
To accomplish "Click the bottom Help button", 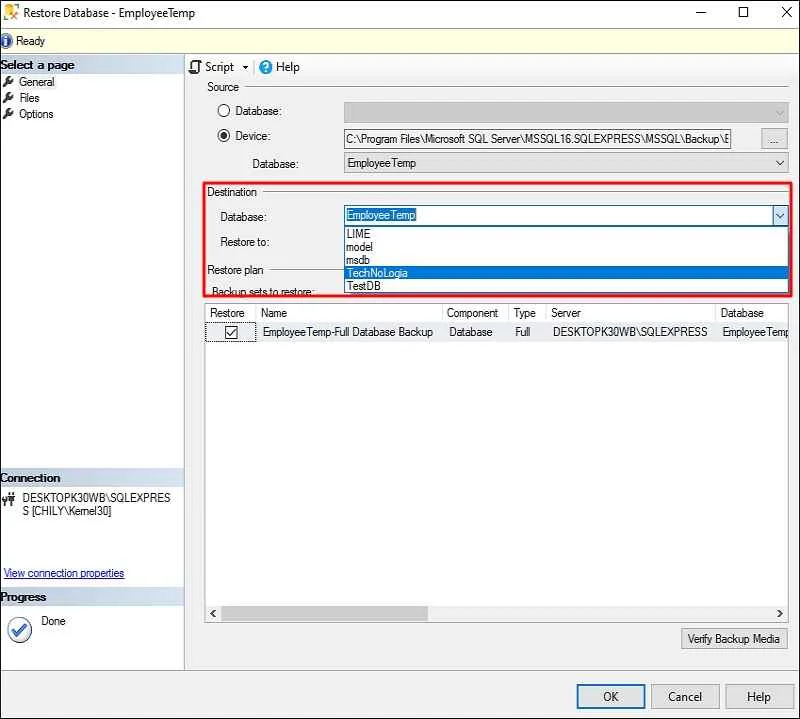I will [x=759, y=697].
